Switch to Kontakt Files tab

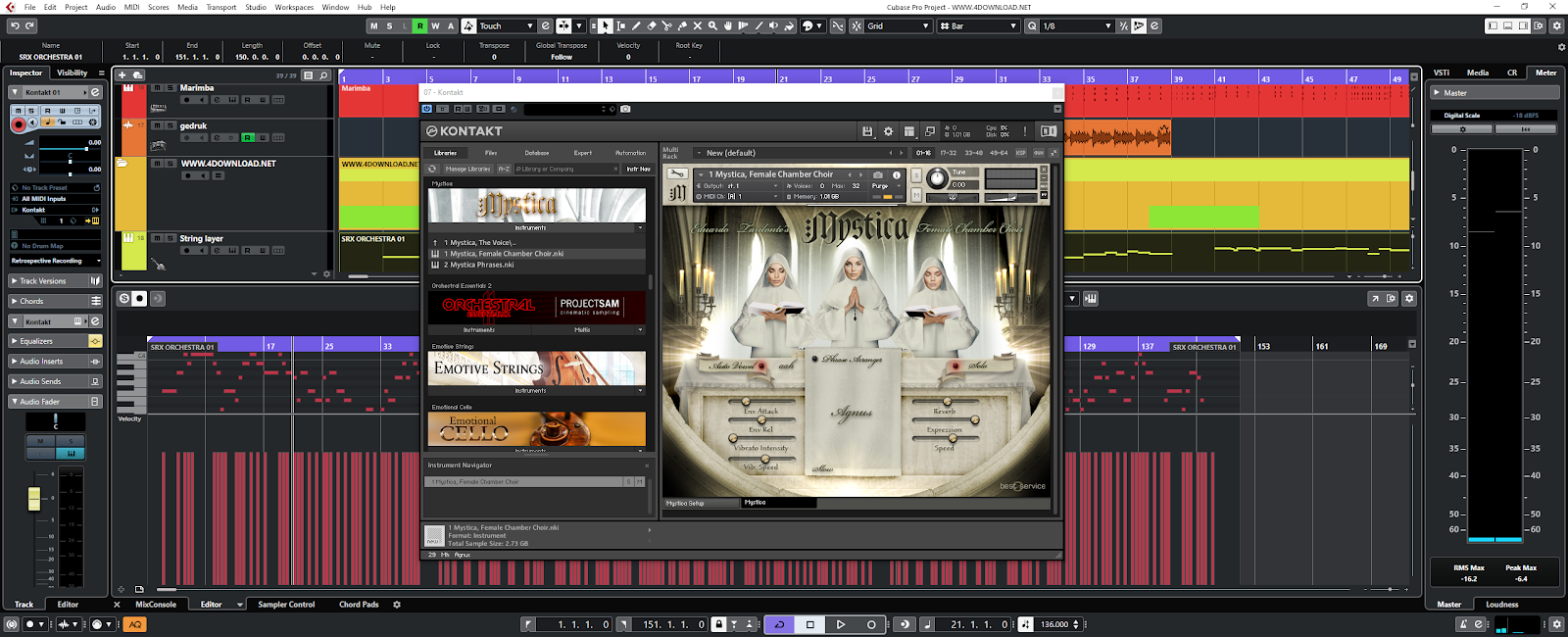click(x=491, y=153)
